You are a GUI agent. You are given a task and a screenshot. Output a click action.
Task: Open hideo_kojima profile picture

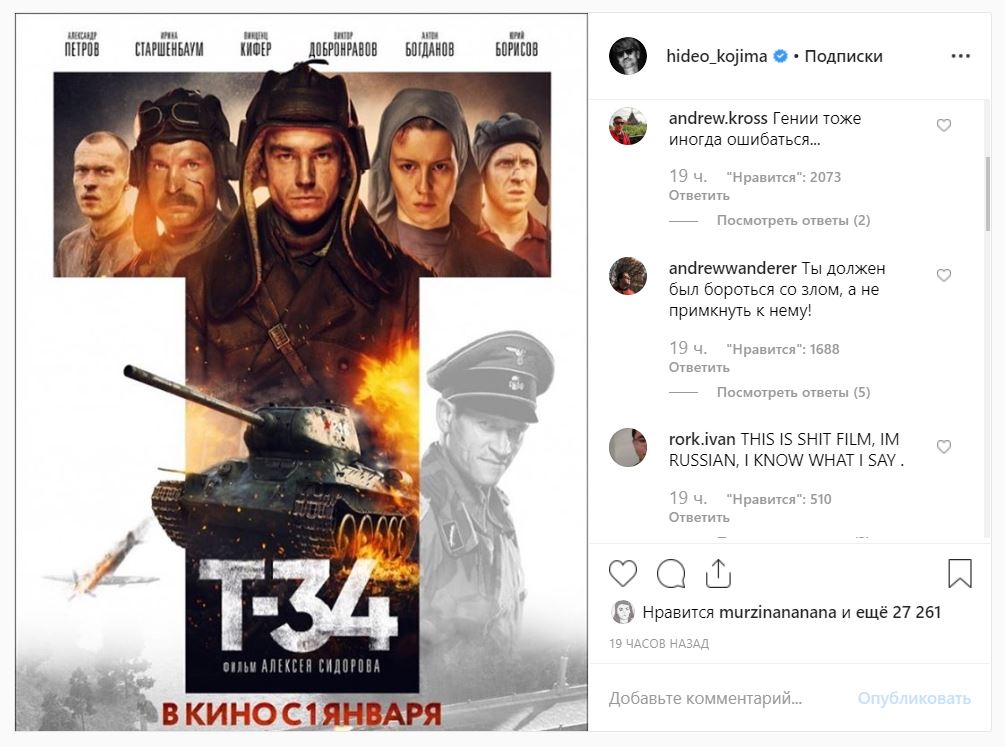[x=627, y=56]
